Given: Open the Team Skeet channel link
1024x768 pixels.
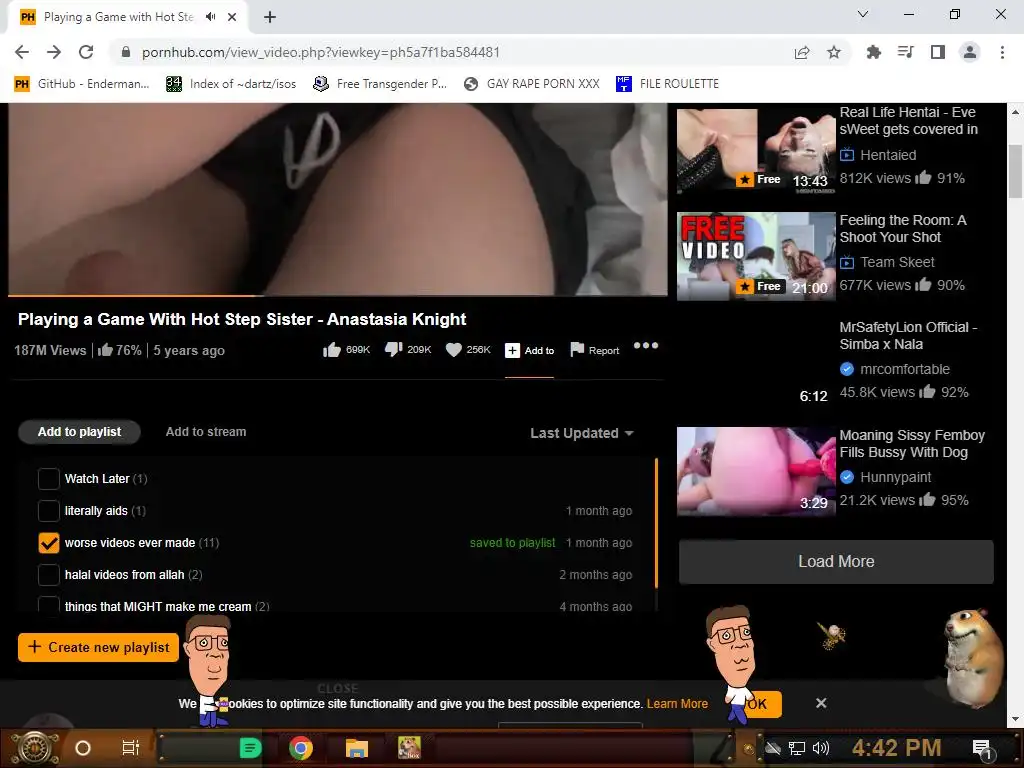Looking at the screenshot, I should click(897, 262).
